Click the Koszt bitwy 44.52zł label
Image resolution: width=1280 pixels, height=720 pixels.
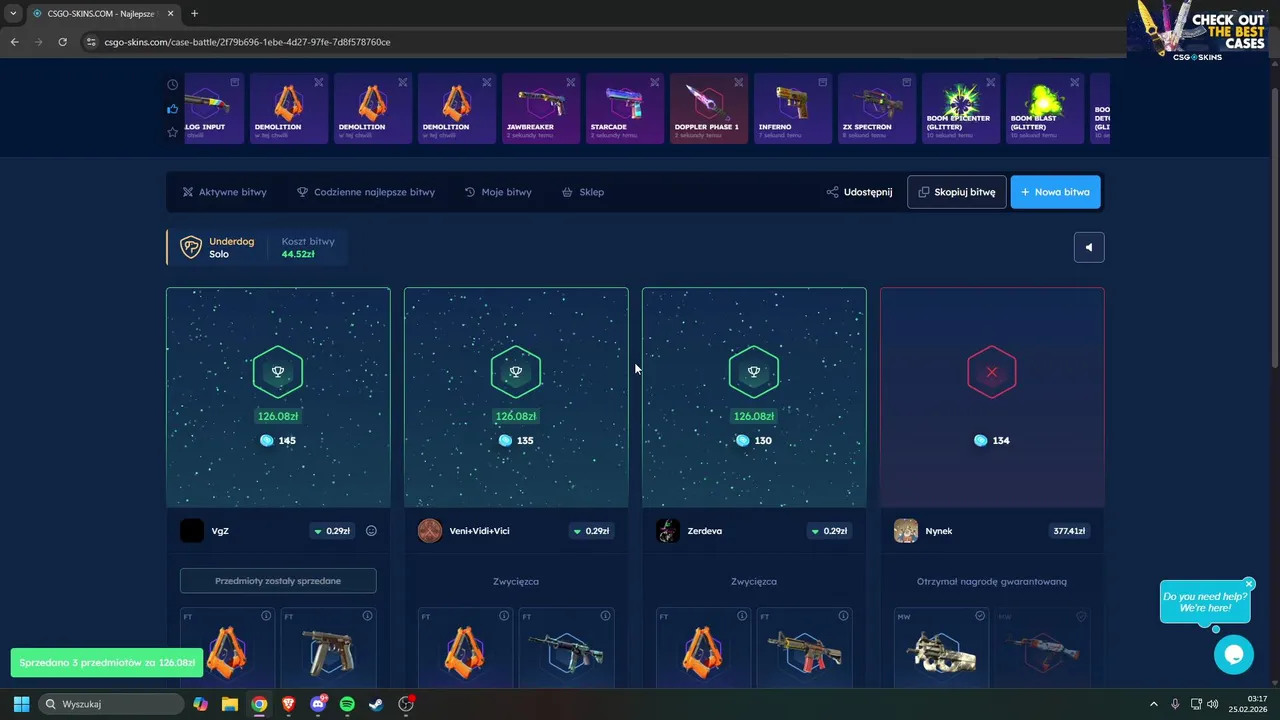(308, 247)
